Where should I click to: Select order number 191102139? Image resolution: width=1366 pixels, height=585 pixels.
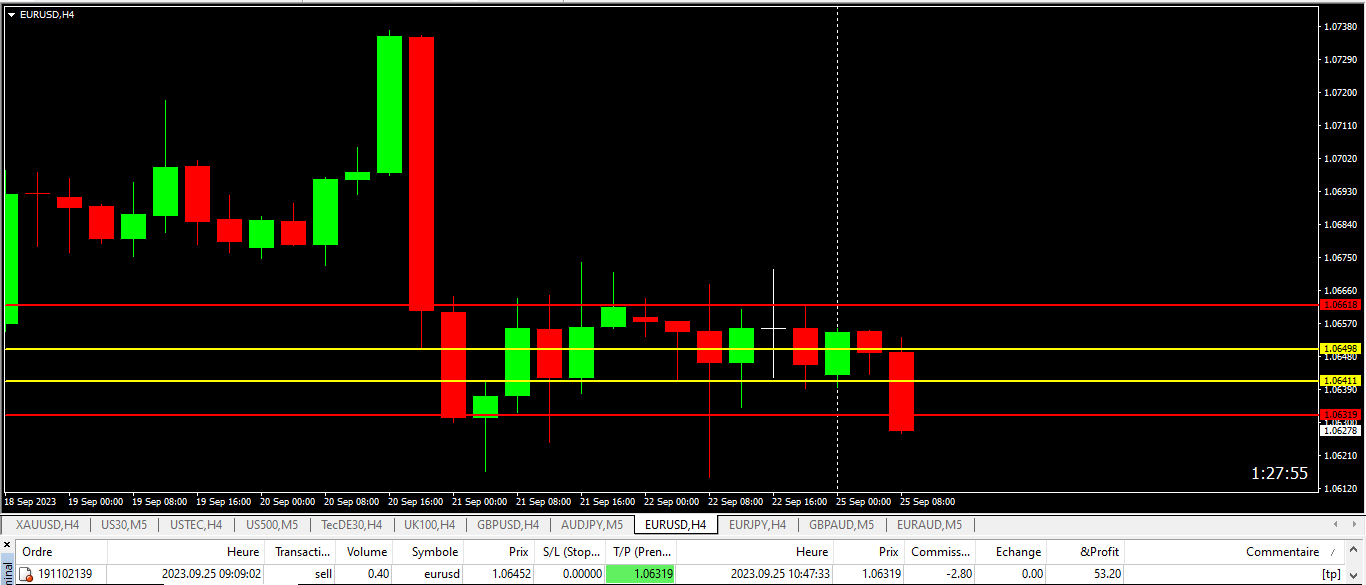pyautogui.click(x=65, y=574)
